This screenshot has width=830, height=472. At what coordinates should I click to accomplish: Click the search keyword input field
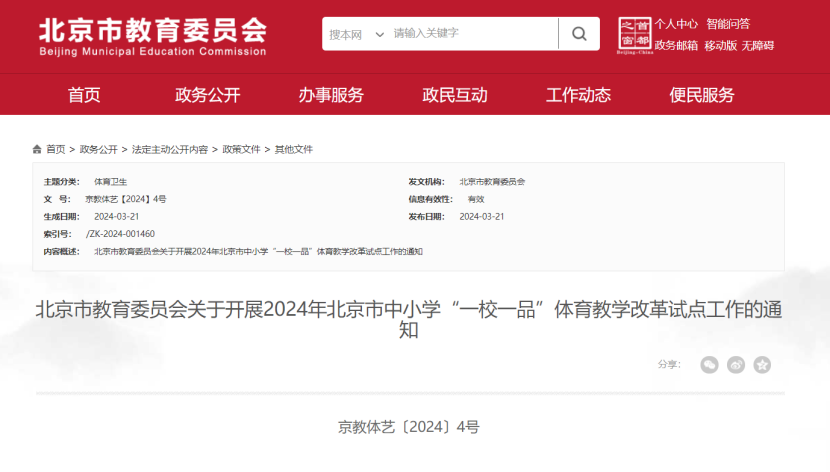tap(472, 34)
